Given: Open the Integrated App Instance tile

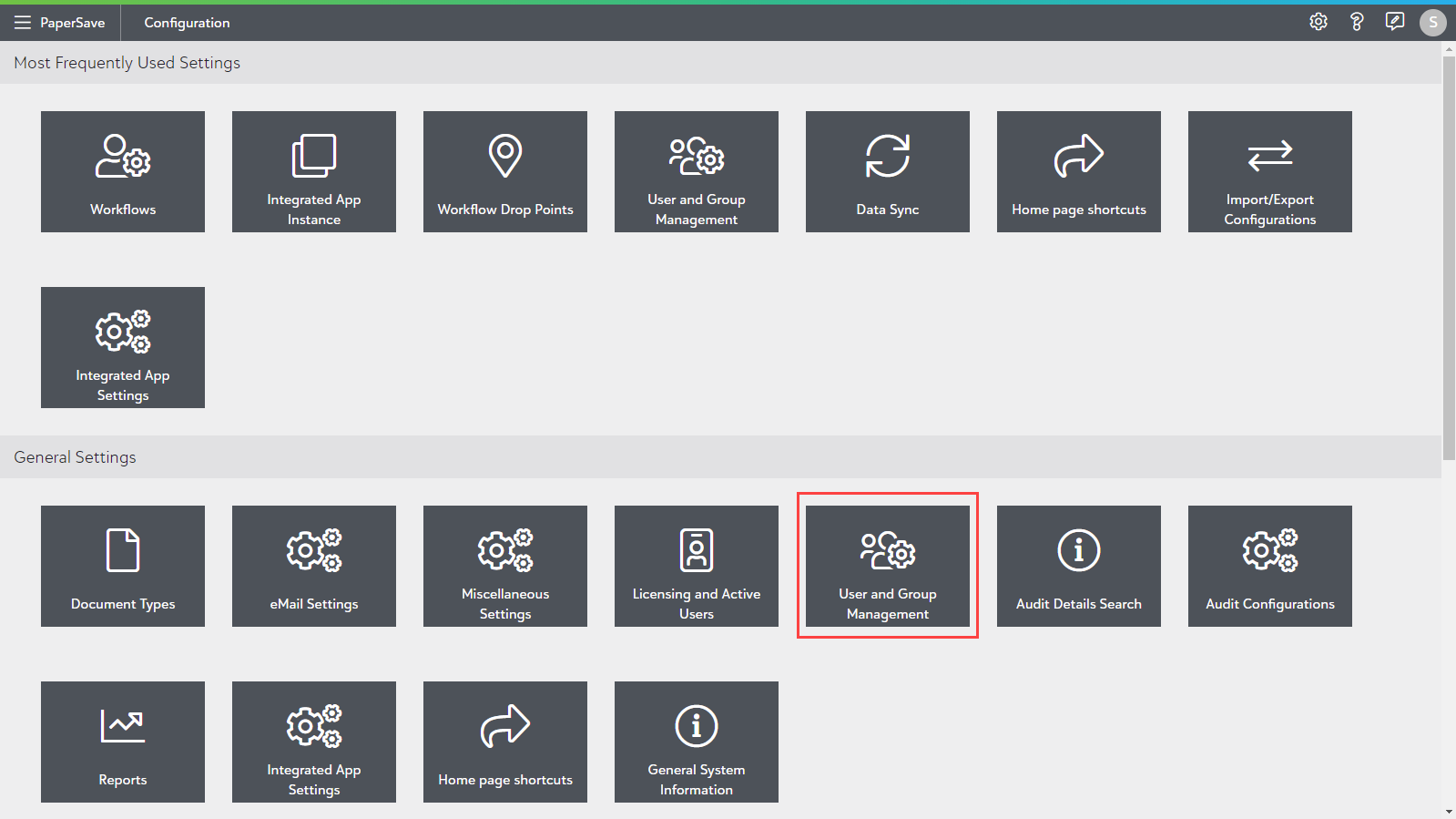Looking at the screenshot, I should click(x=314, y=171).
